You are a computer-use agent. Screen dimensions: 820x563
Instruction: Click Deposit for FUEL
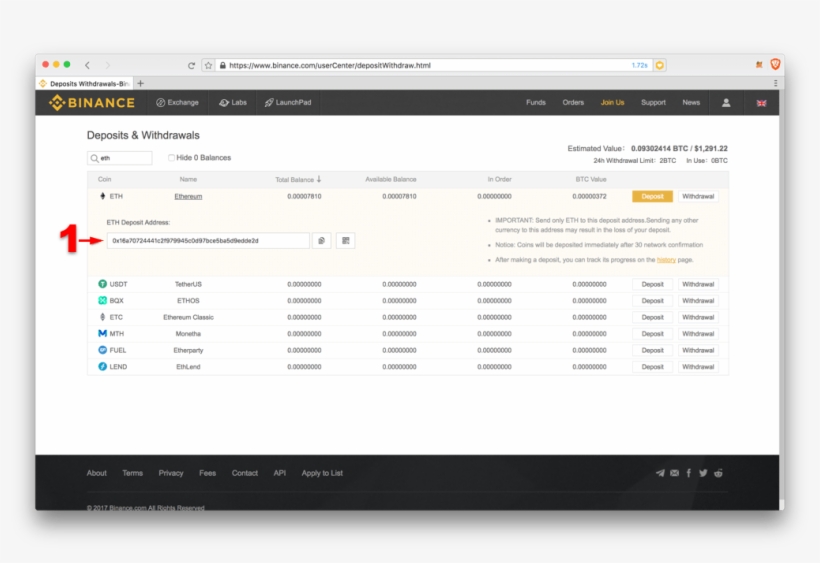(652, 350)
